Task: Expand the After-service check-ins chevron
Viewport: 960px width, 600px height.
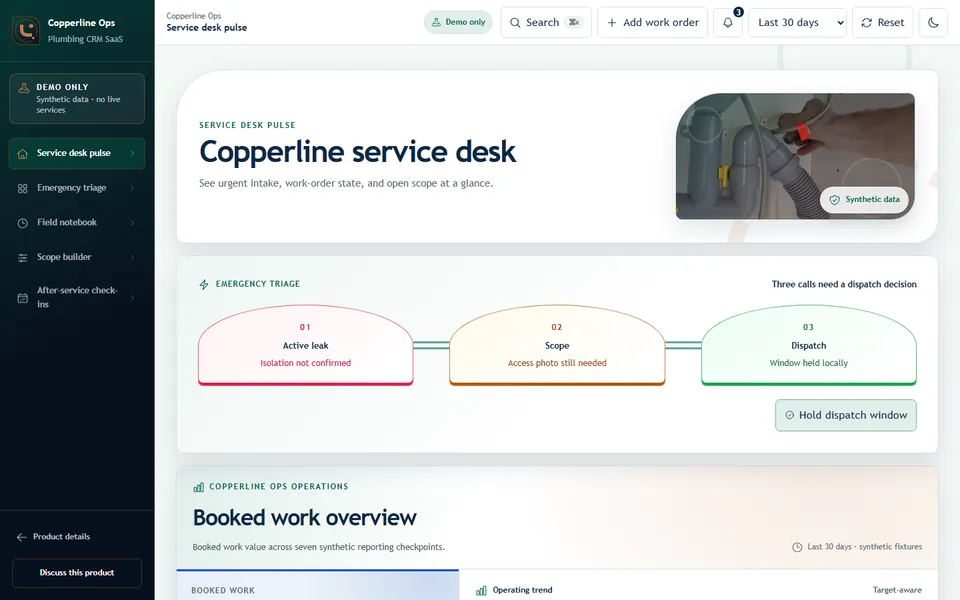Action: point(132,298)
